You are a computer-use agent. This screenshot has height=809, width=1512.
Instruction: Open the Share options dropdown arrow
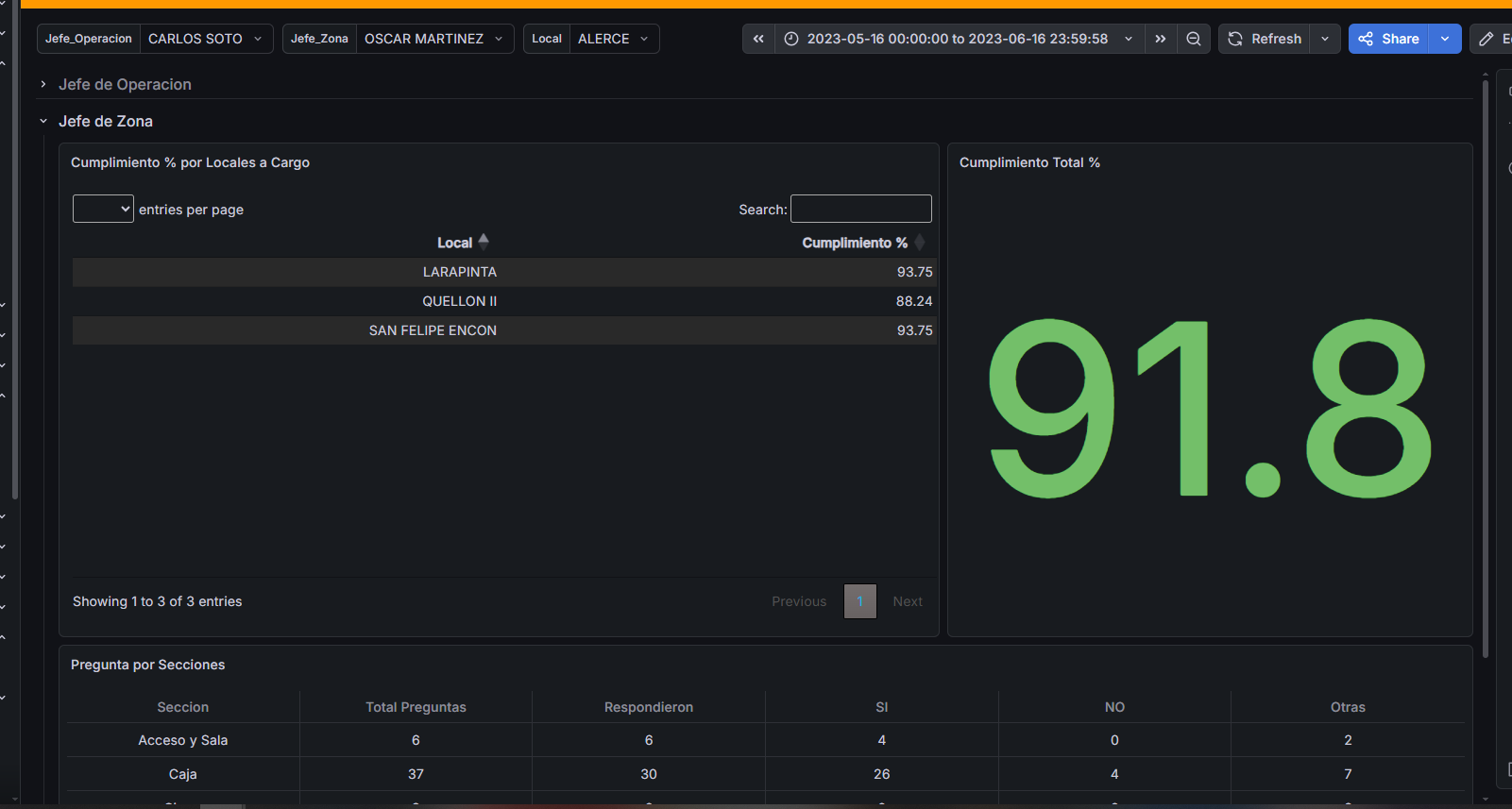coord(1445,39)
